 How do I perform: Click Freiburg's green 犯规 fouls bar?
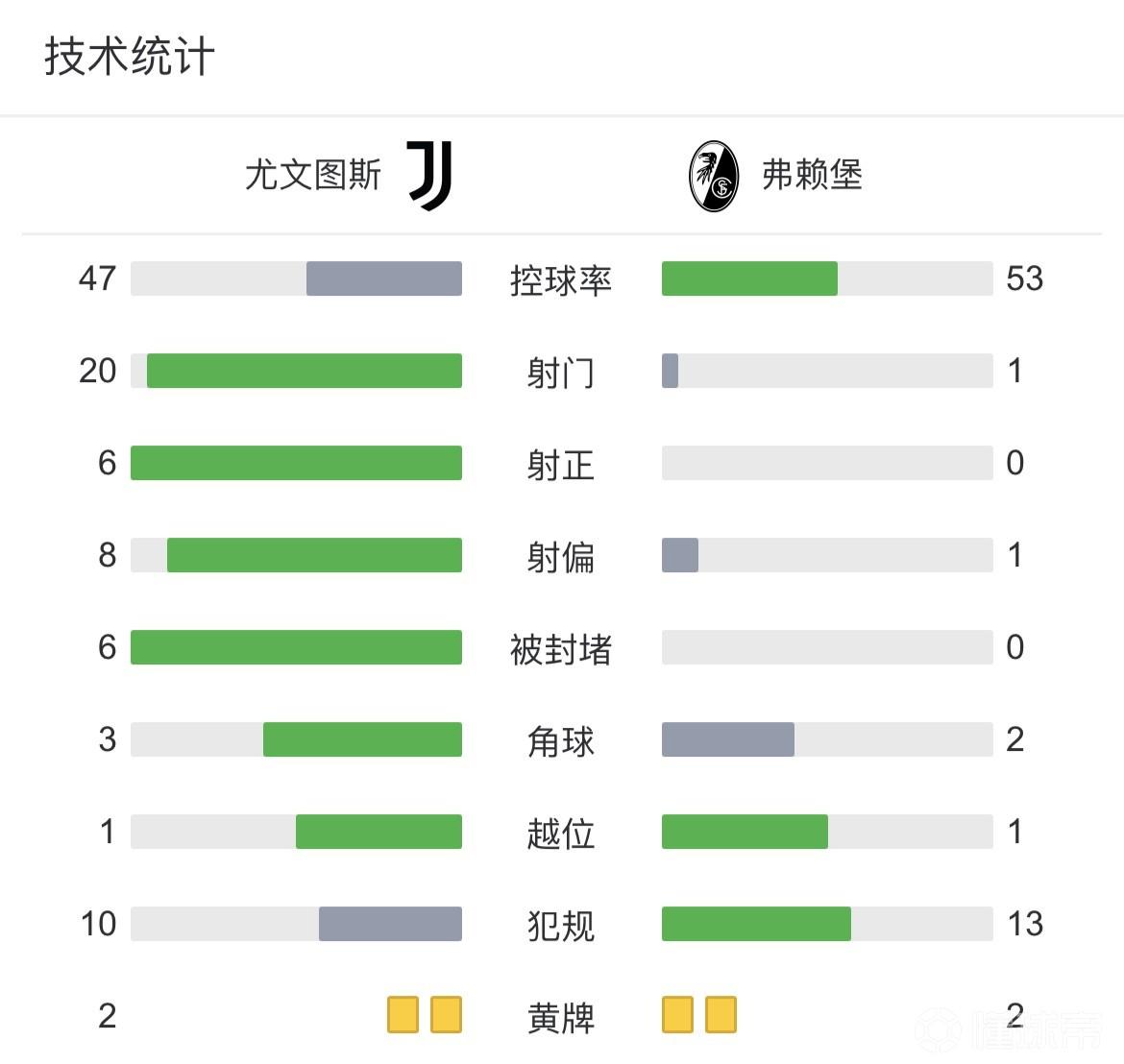(x=756, y=924)
